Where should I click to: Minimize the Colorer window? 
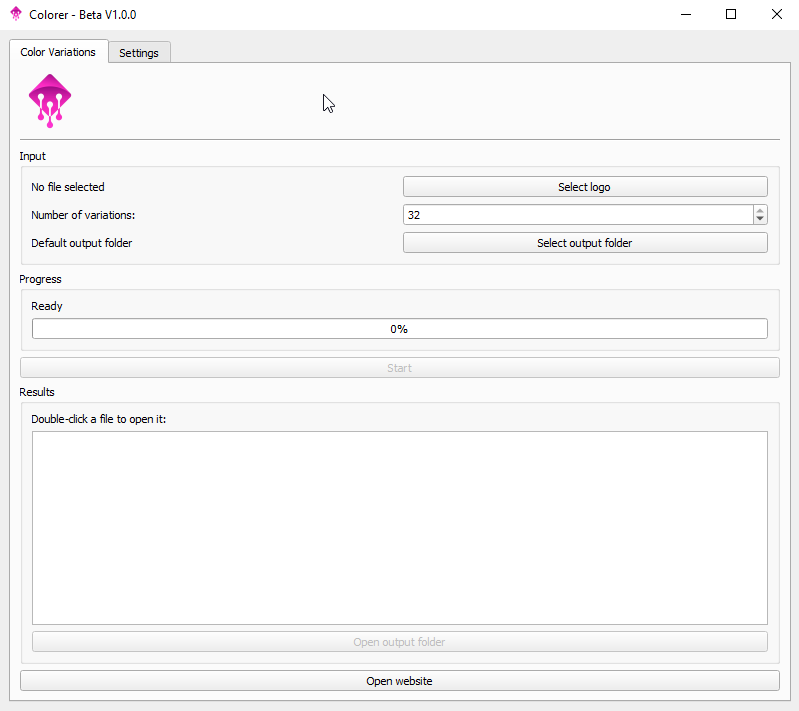tap(686, 15)
